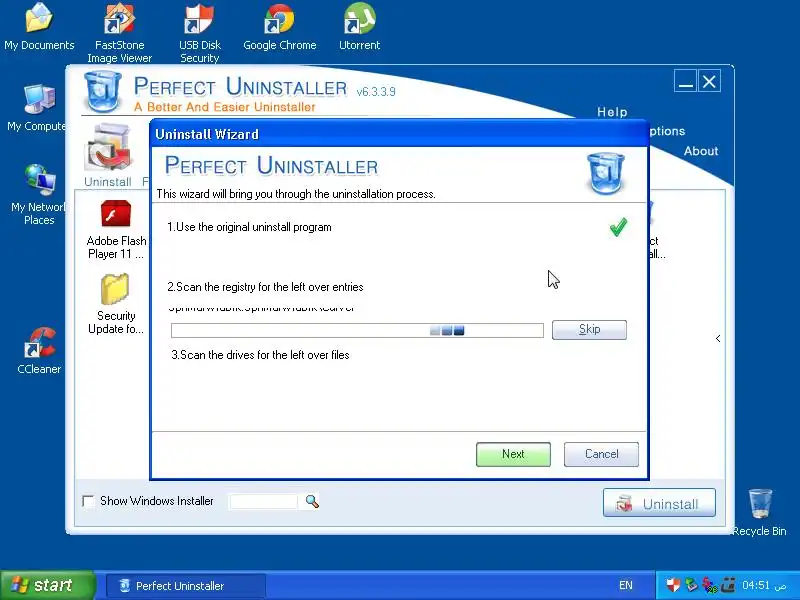
Task: Minimize the Perfect Uninstaller window
Action: [x=685, y=81]
